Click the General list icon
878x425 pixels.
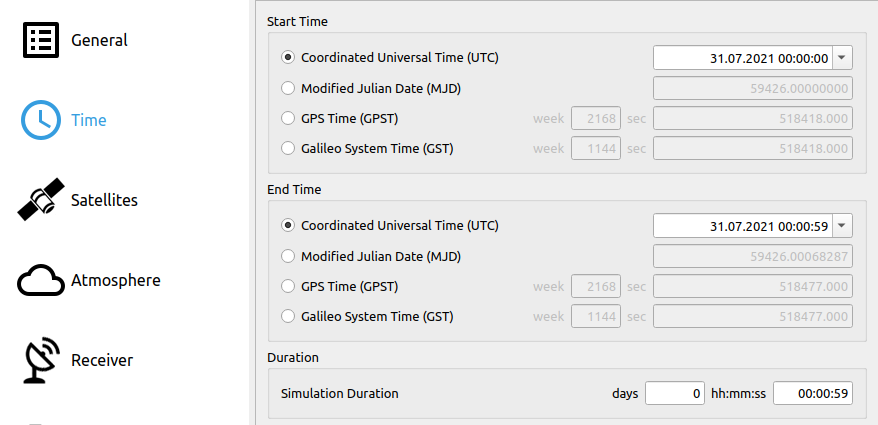(41, 41)
